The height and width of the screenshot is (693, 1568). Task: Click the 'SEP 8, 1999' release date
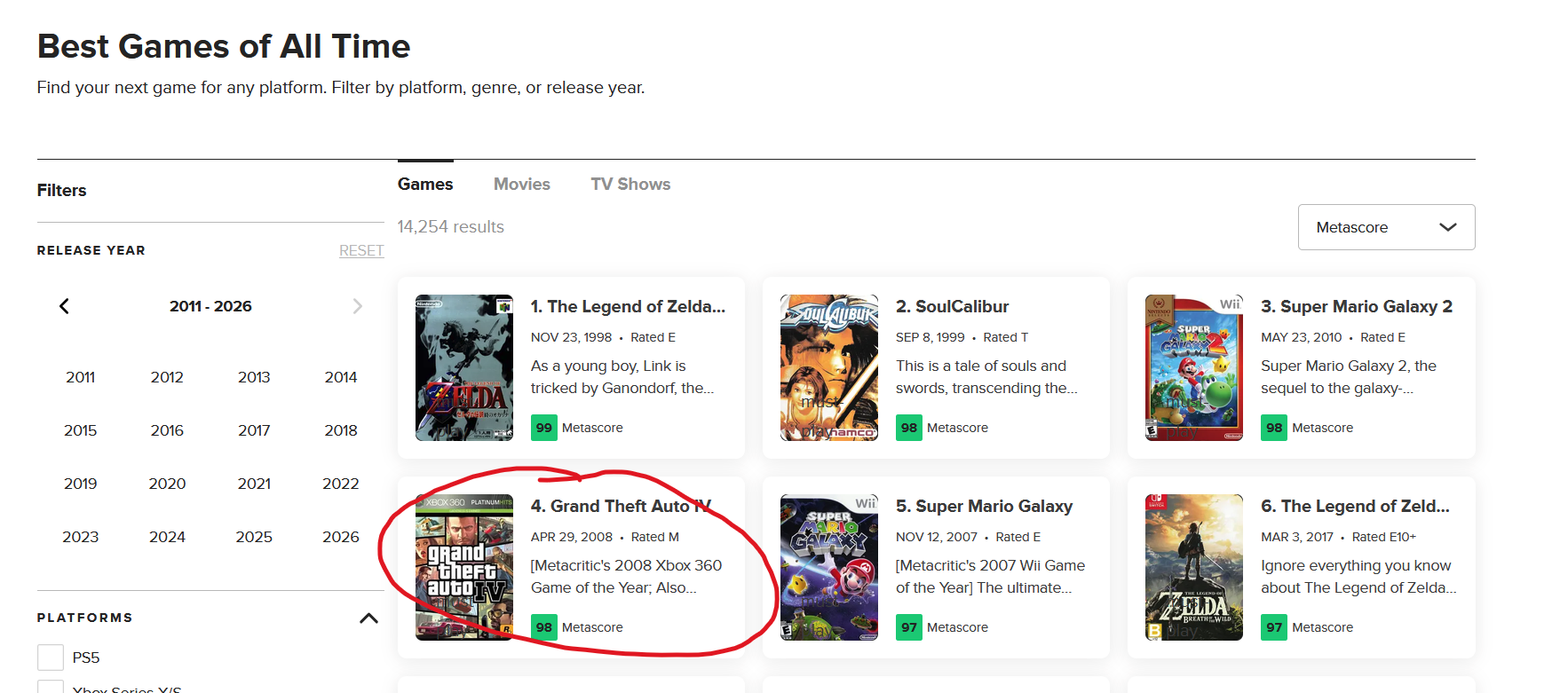click(x=930, y=337)
